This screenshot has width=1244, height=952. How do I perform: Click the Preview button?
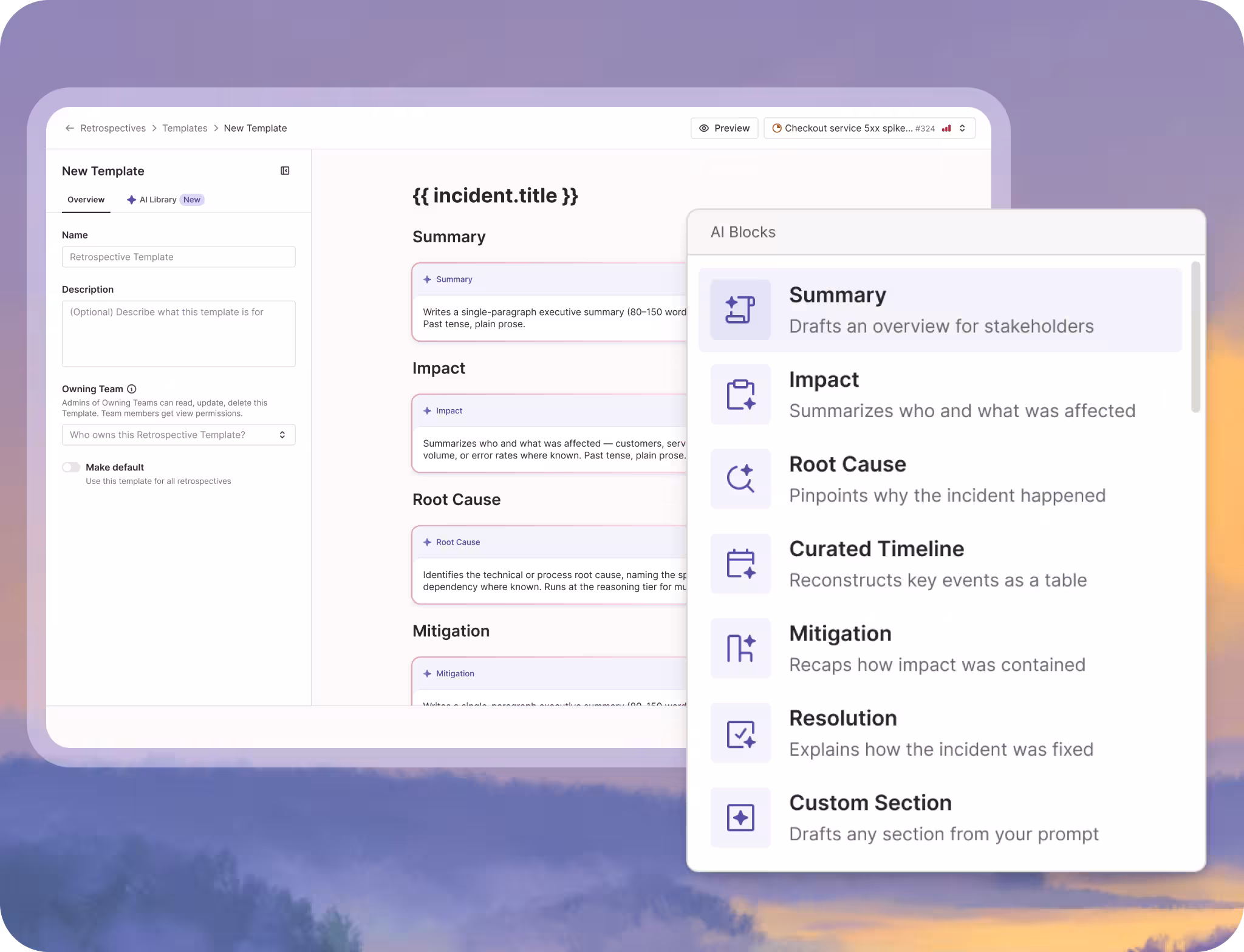click(724, 128)
